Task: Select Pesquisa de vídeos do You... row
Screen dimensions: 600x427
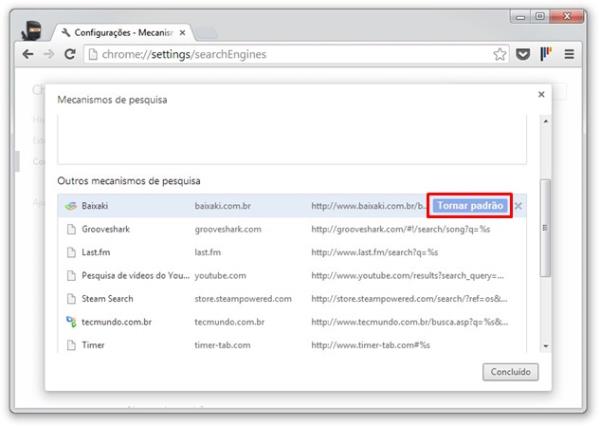Action: [292, 275]
